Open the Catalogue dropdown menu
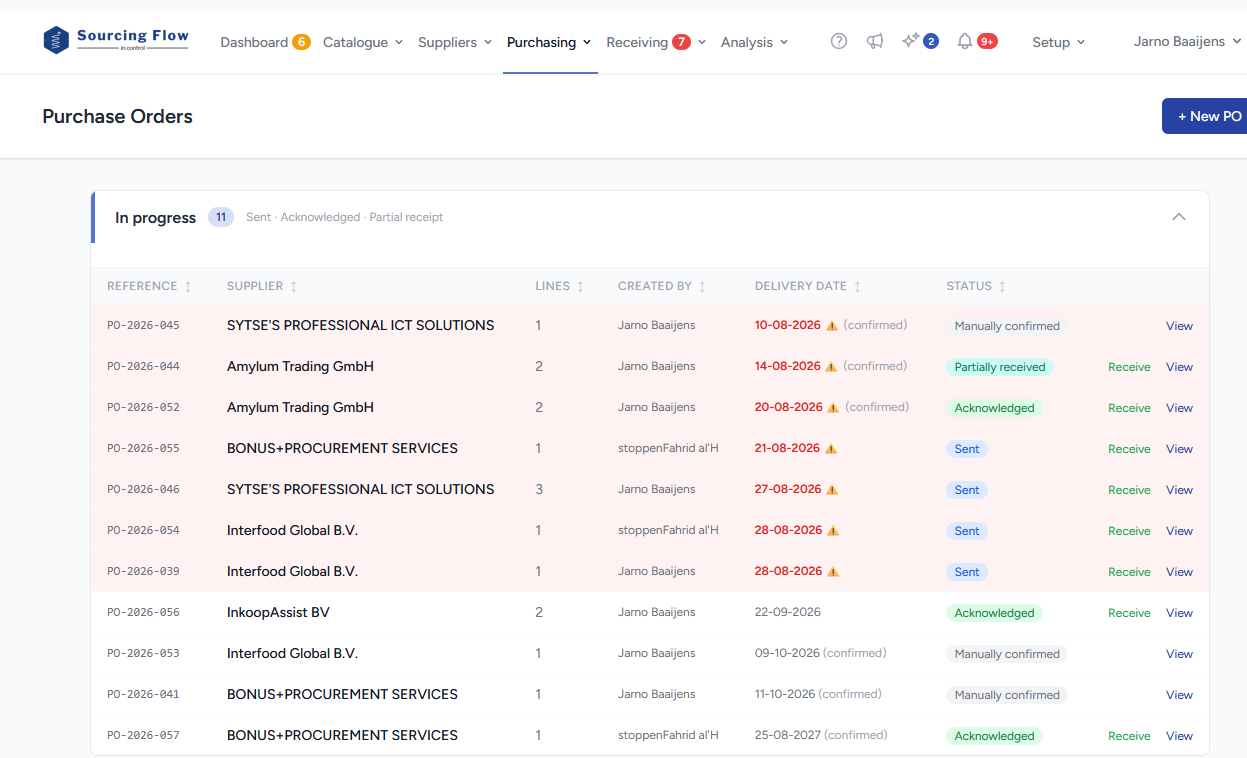1247x758 pixels. (x=363, y=42)
